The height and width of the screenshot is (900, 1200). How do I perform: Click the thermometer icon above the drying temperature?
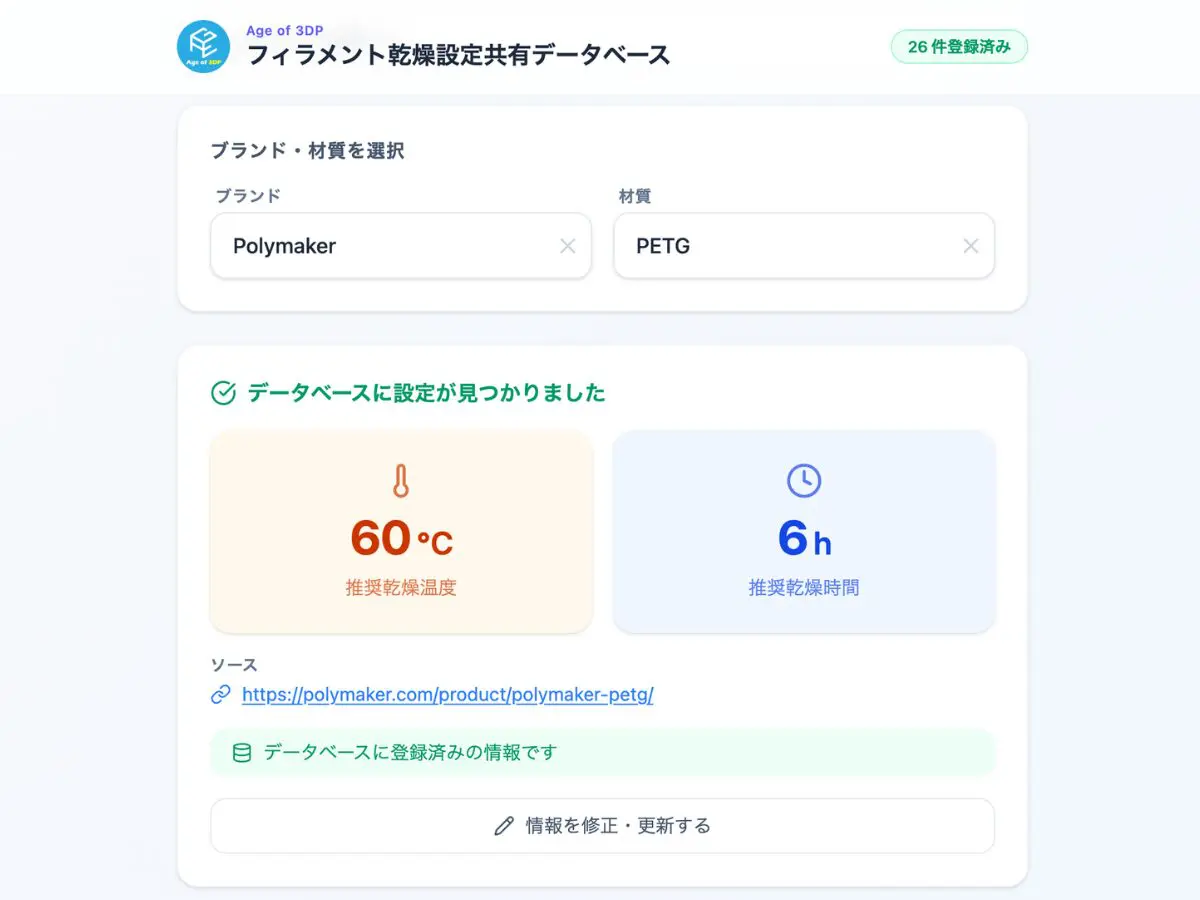tap(401, 480)
